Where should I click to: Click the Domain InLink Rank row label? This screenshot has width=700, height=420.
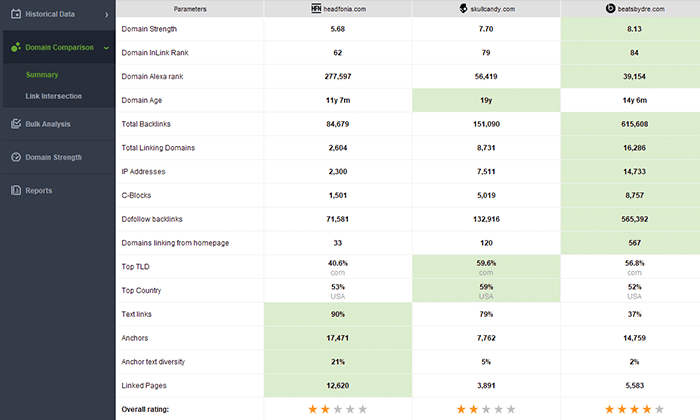tap(155, 53)
